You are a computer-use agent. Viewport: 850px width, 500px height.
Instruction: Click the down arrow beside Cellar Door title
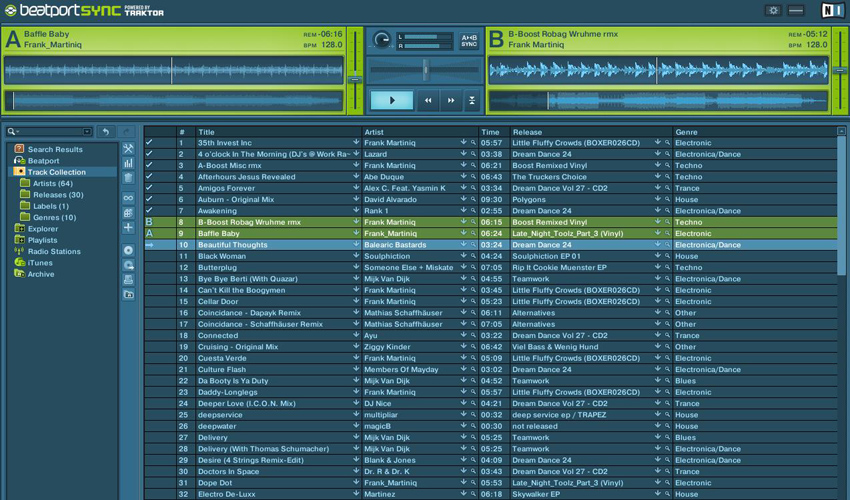[356, 301]
